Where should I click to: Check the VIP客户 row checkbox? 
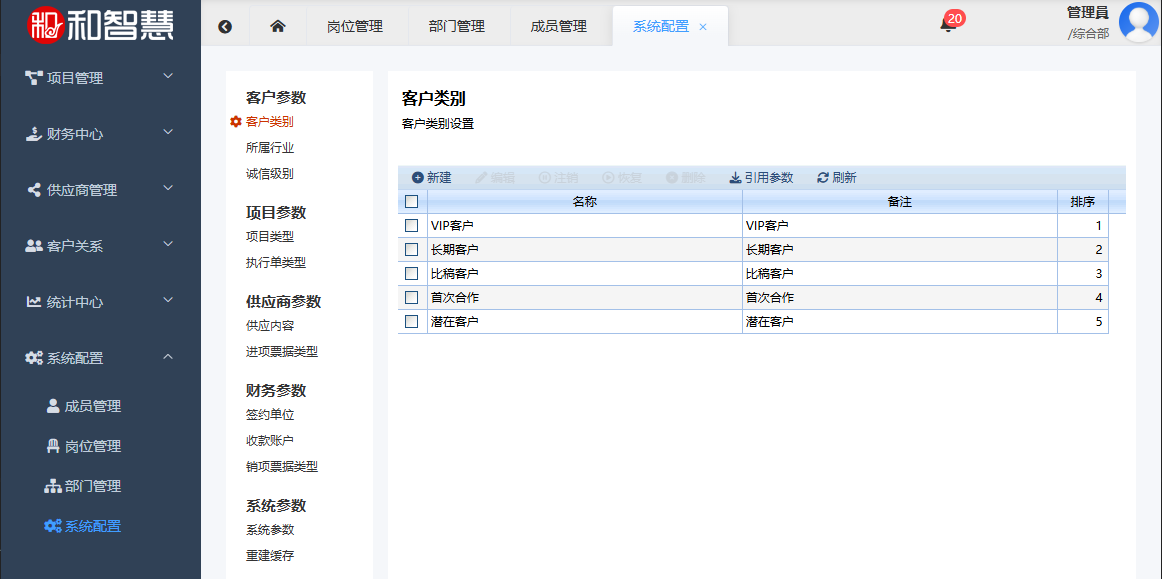[x=412, y=225]
